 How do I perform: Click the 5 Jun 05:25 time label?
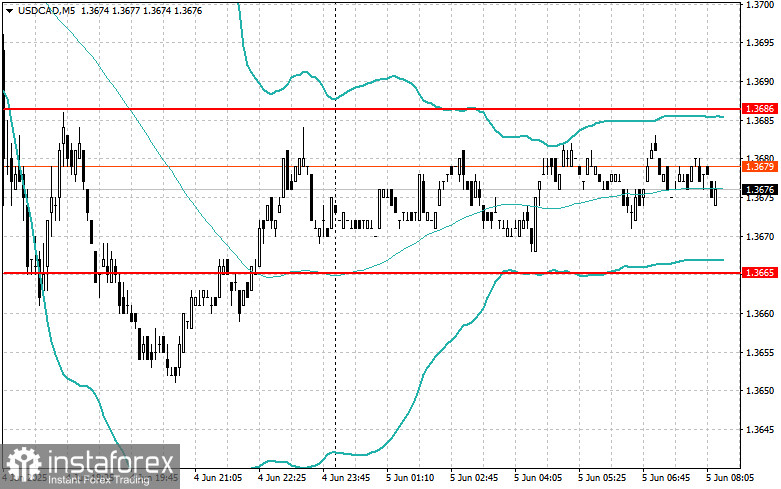pos(602,478)
